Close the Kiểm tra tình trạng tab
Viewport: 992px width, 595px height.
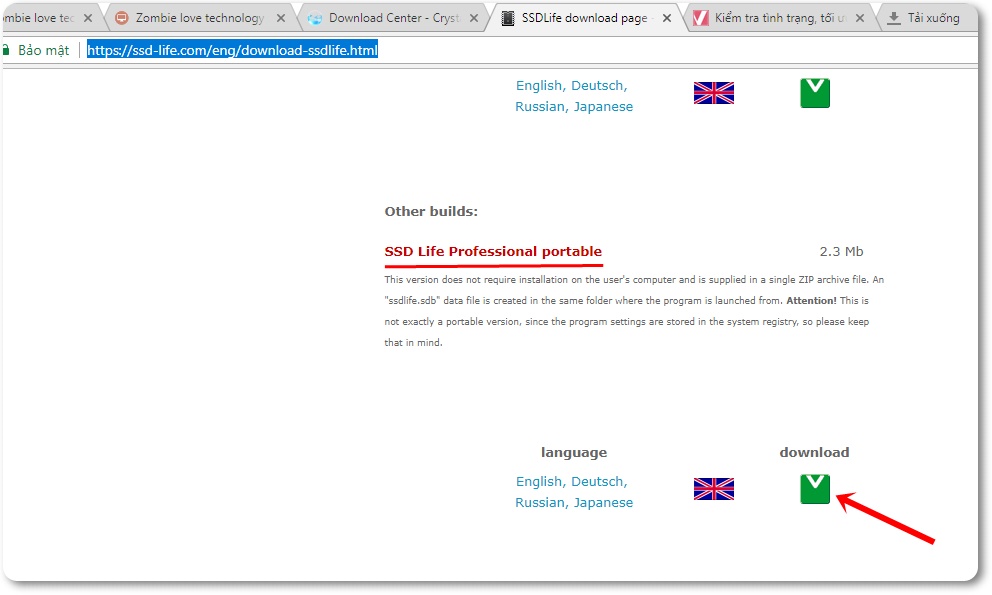click(860, 18)
